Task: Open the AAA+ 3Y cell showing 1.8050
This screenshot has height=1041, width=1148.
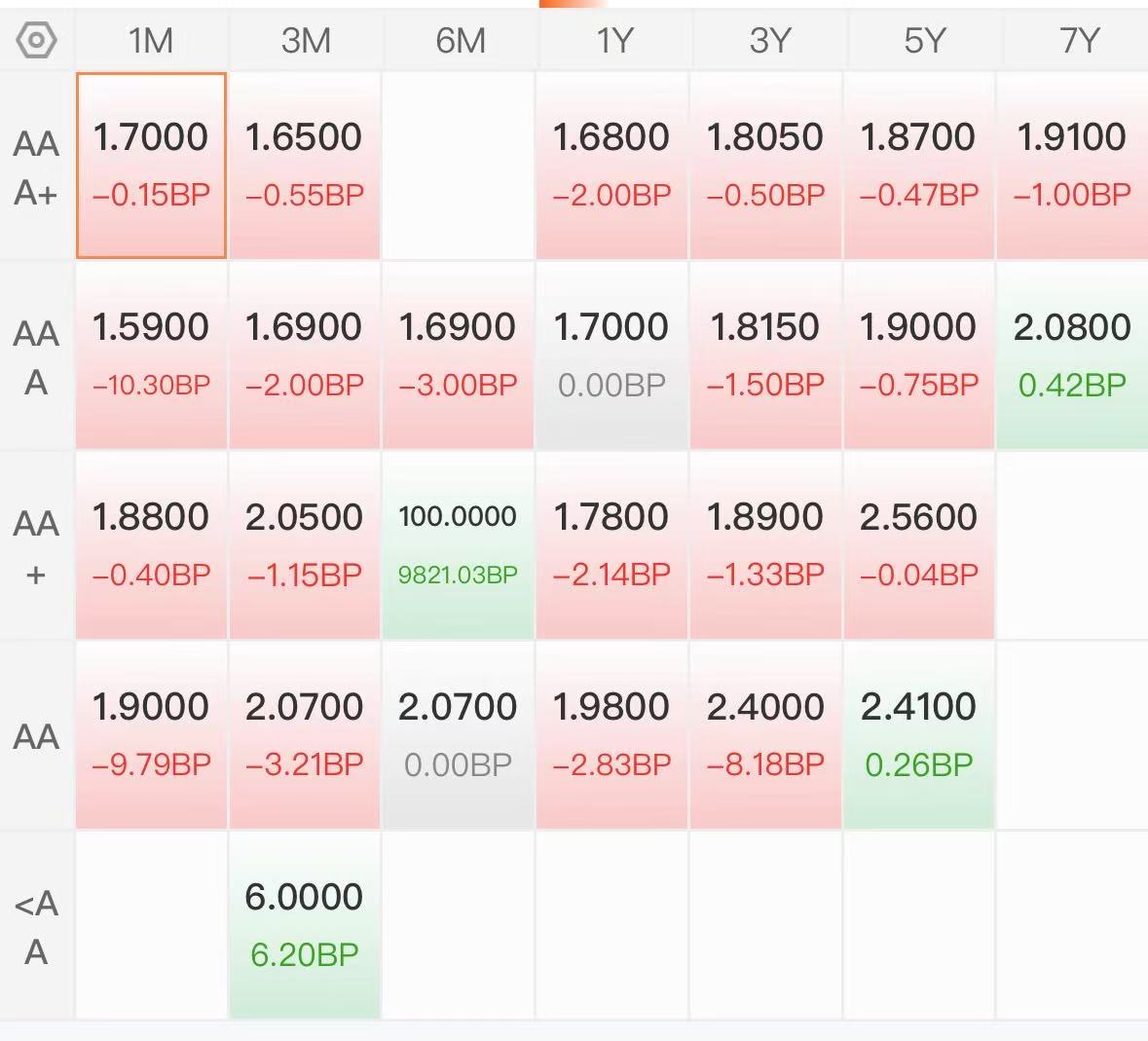Action: [765, 166]
